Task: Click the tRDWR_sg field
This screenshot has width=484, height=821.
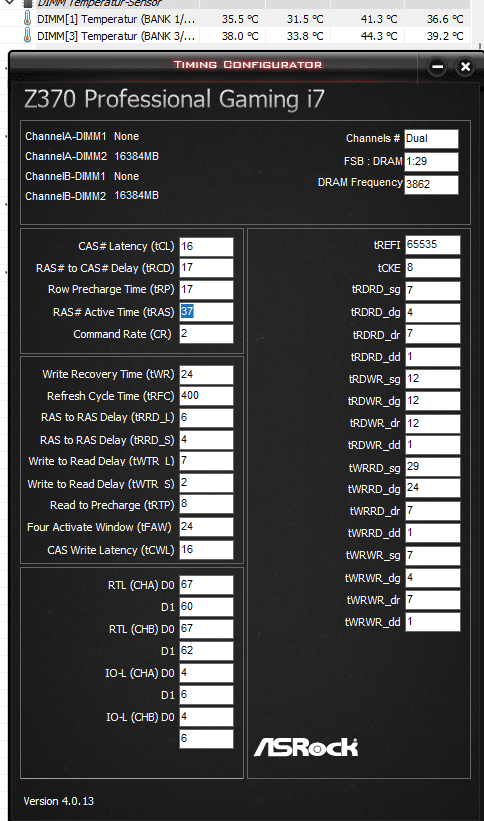Action: 433,379
